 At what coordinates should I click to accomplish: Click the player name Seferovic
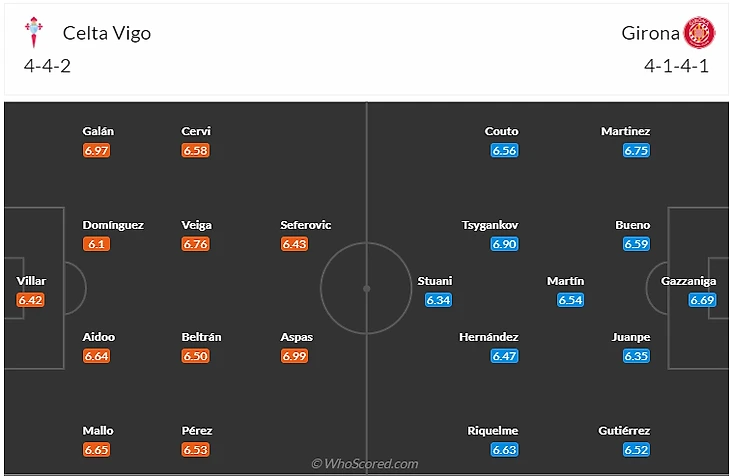click(305, 225)
